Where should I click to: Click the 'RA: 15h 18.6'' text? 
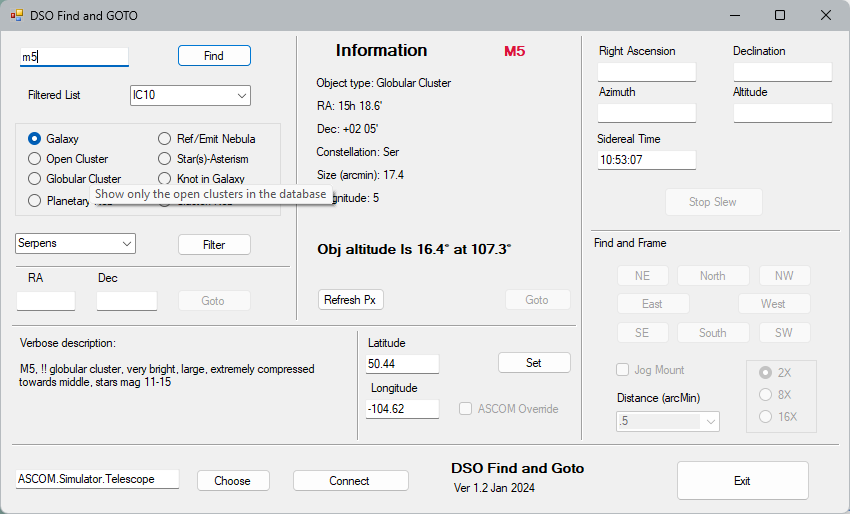tap(350, 106)
